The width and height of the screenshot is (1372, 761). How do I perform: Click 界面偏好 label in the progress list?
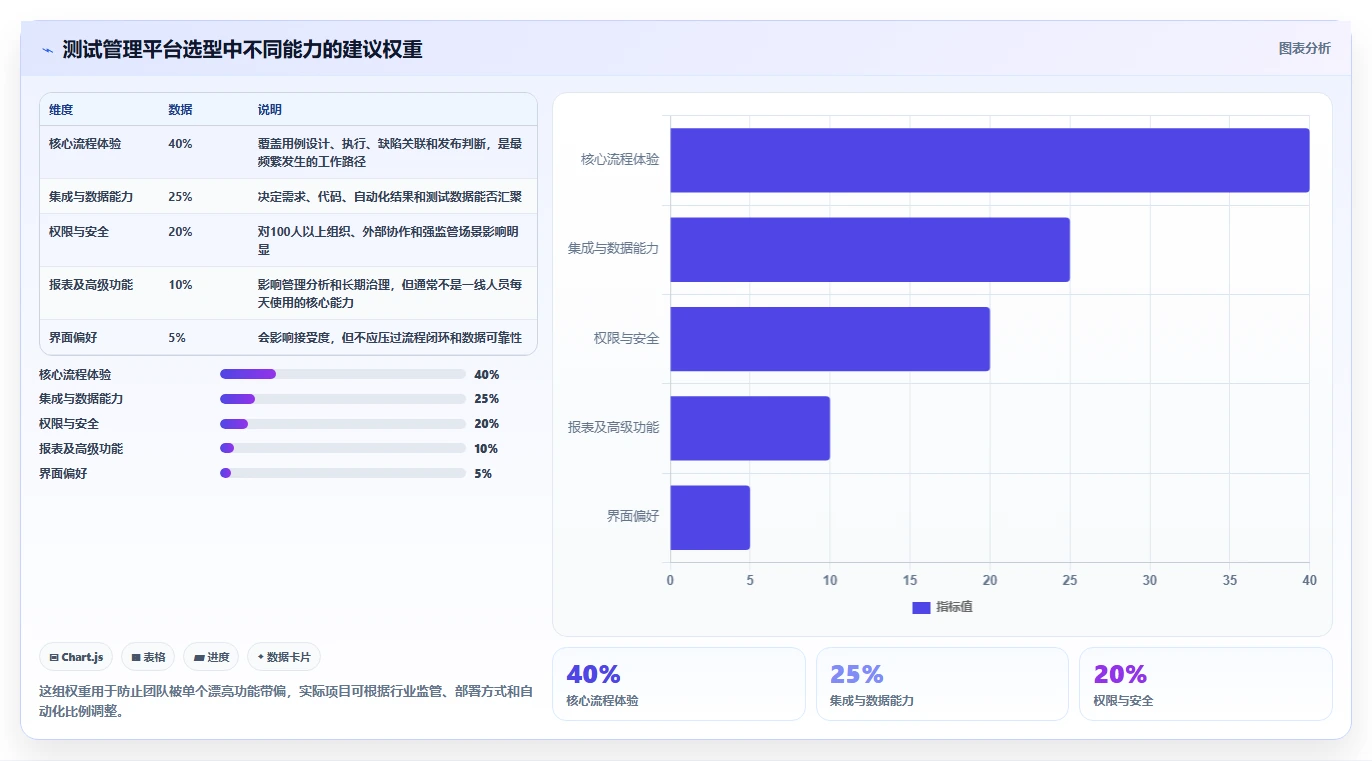tap(63, 474)
